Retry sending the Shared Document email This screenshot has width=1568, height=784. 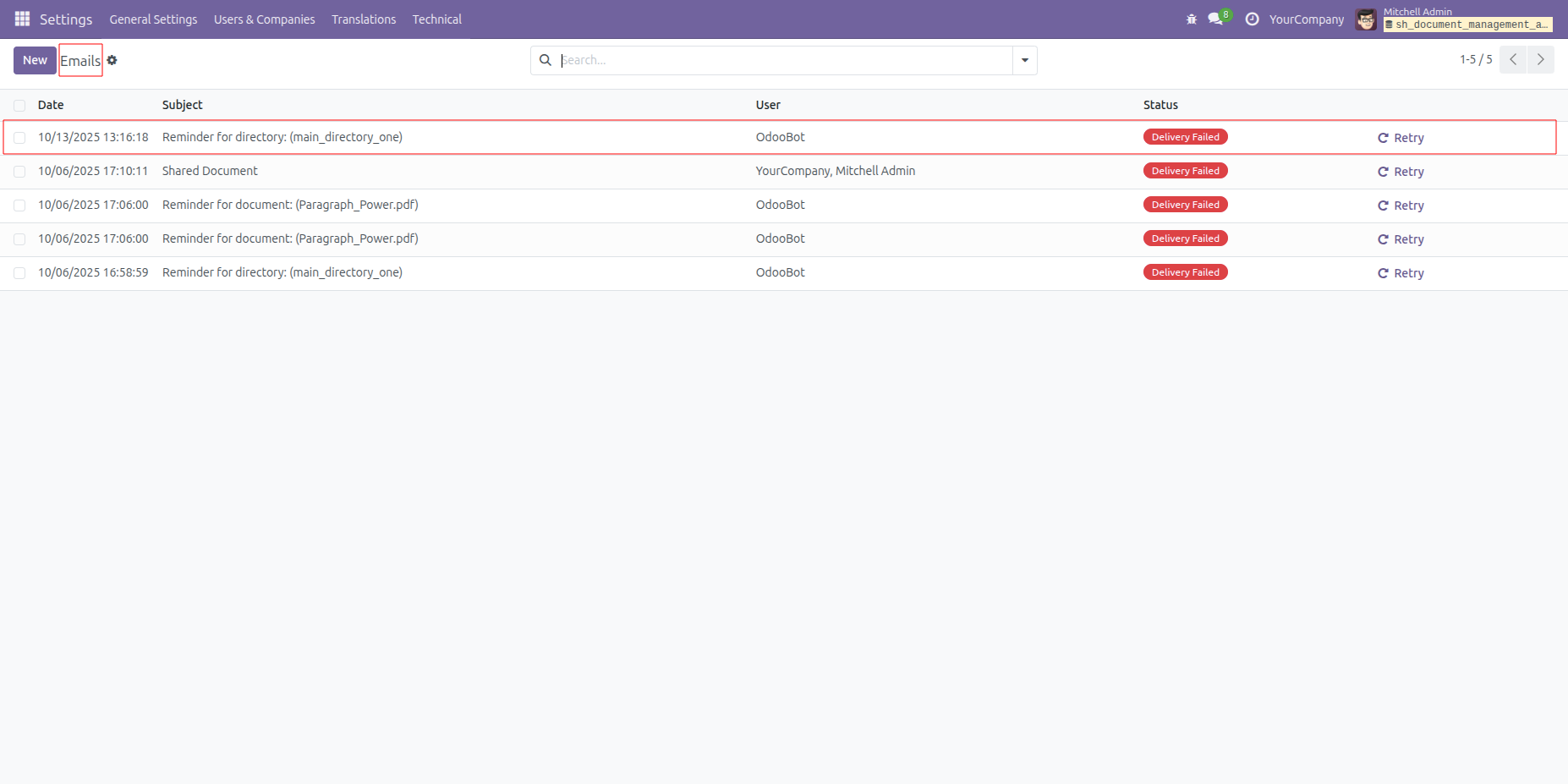1401,172
